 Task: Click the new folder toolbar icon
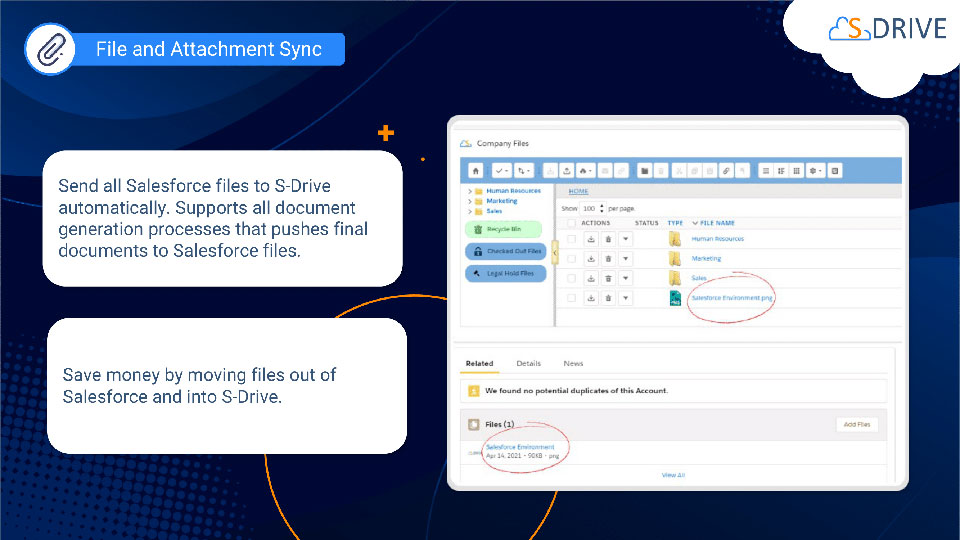(644, 171)
